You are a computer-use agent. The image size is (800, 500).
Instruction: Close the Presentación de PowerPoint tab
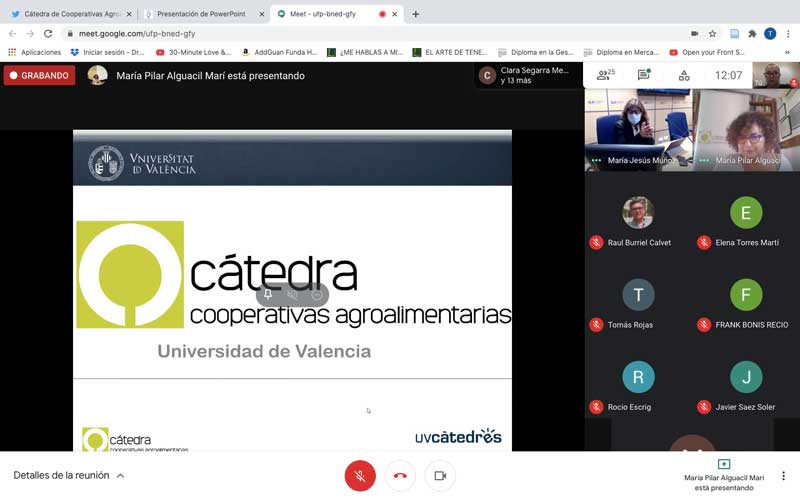click(x=261, y=14)
